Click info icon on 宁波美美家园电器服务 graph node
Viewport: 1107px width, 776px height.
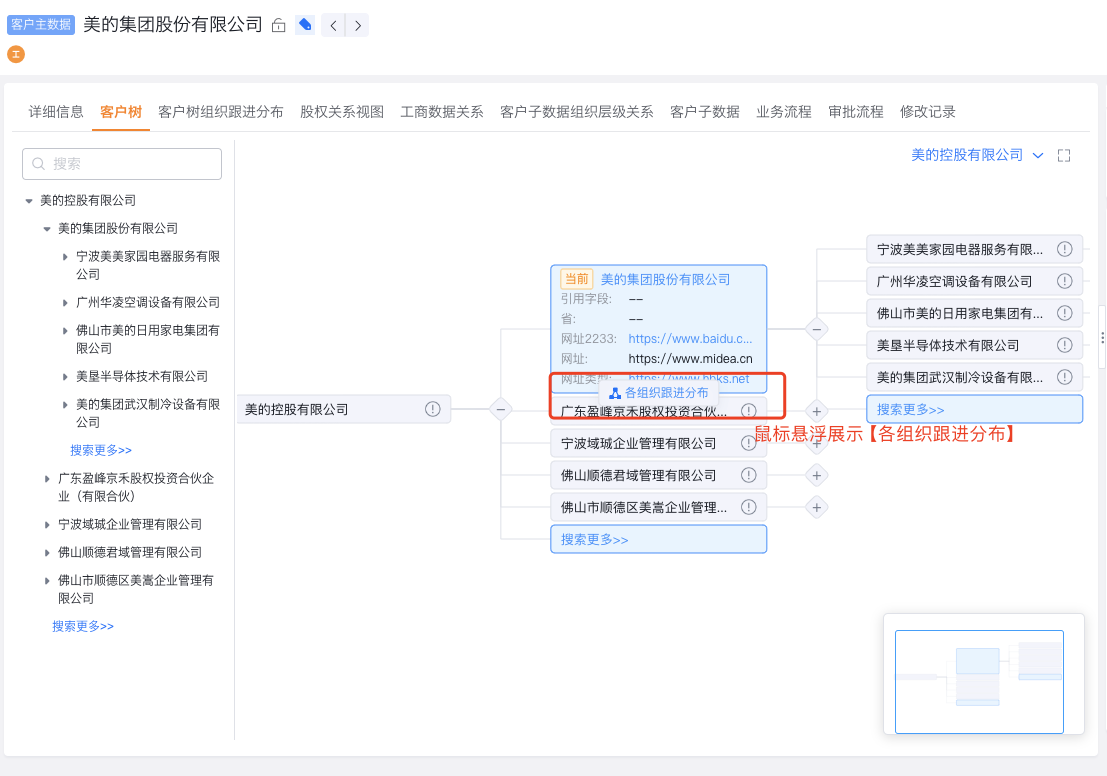[1065, 249]
